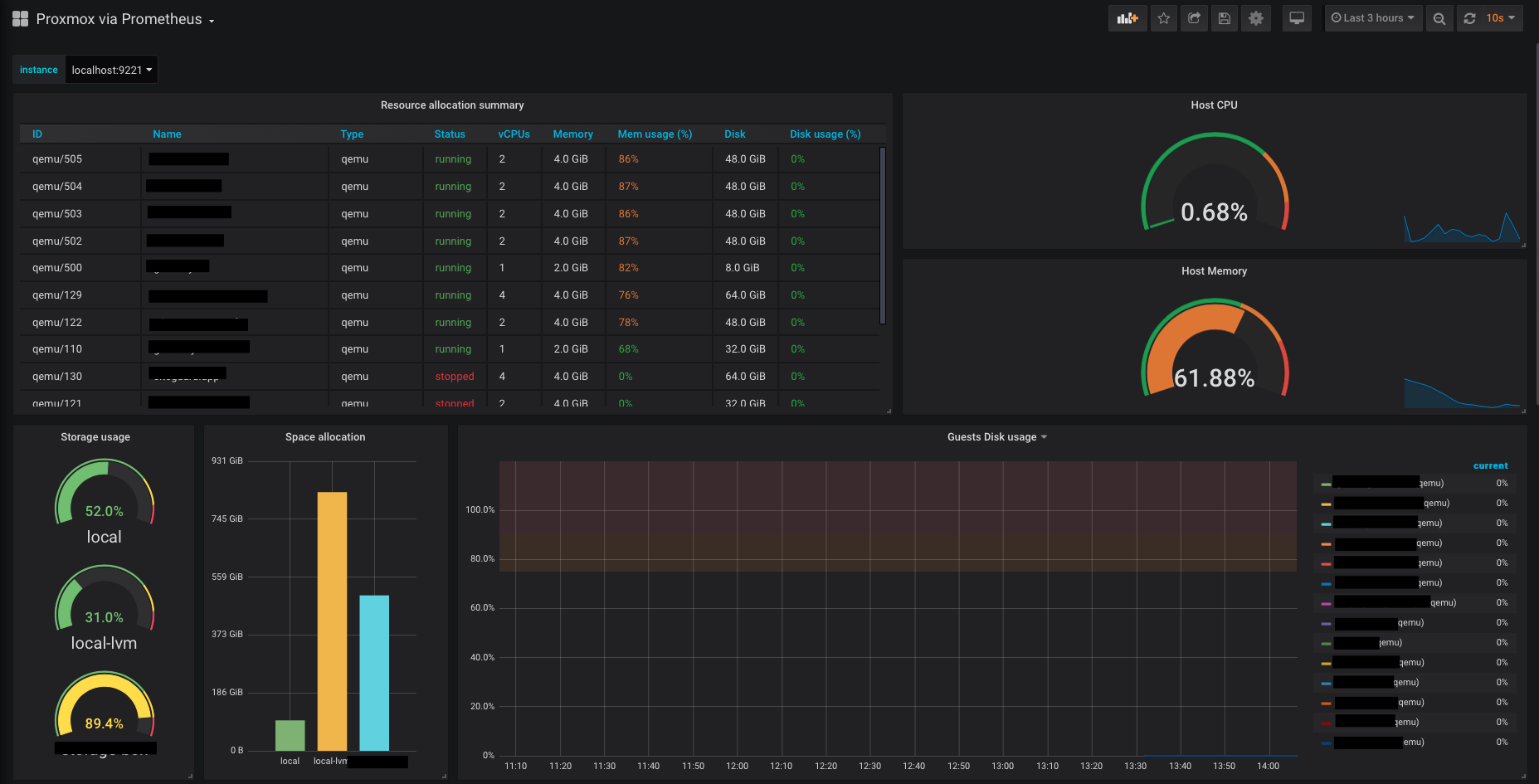
Task: Toggle the first green legend series
Action: pos(1326,484)
